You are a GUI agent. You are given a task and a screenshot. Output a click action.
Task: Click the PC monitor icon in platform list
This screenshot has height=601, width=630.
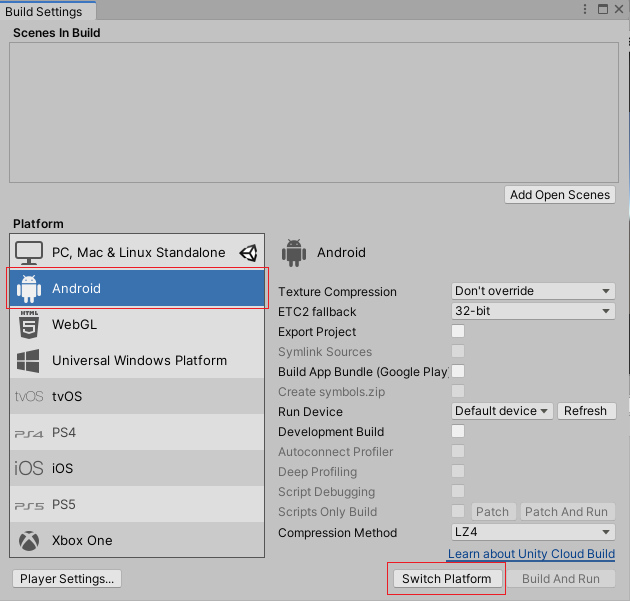pyautogui.click(x=29, y=253)
